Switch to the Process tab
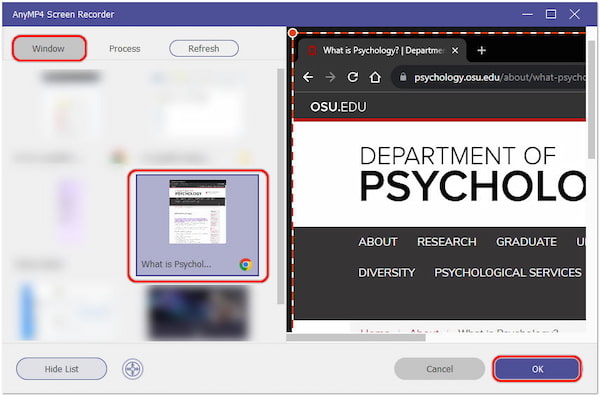Screen dimensions: 600x396 coord(124,49)
